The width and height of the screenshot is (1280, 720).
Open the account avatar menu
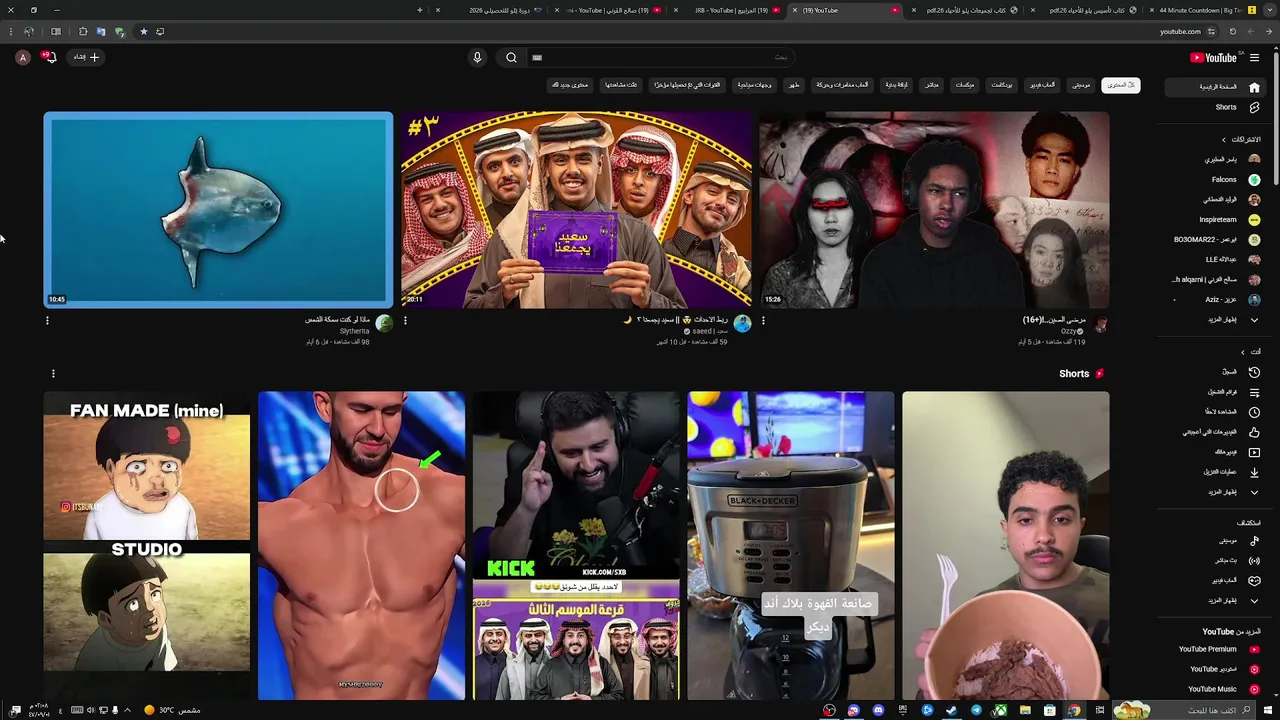point(22,57)
